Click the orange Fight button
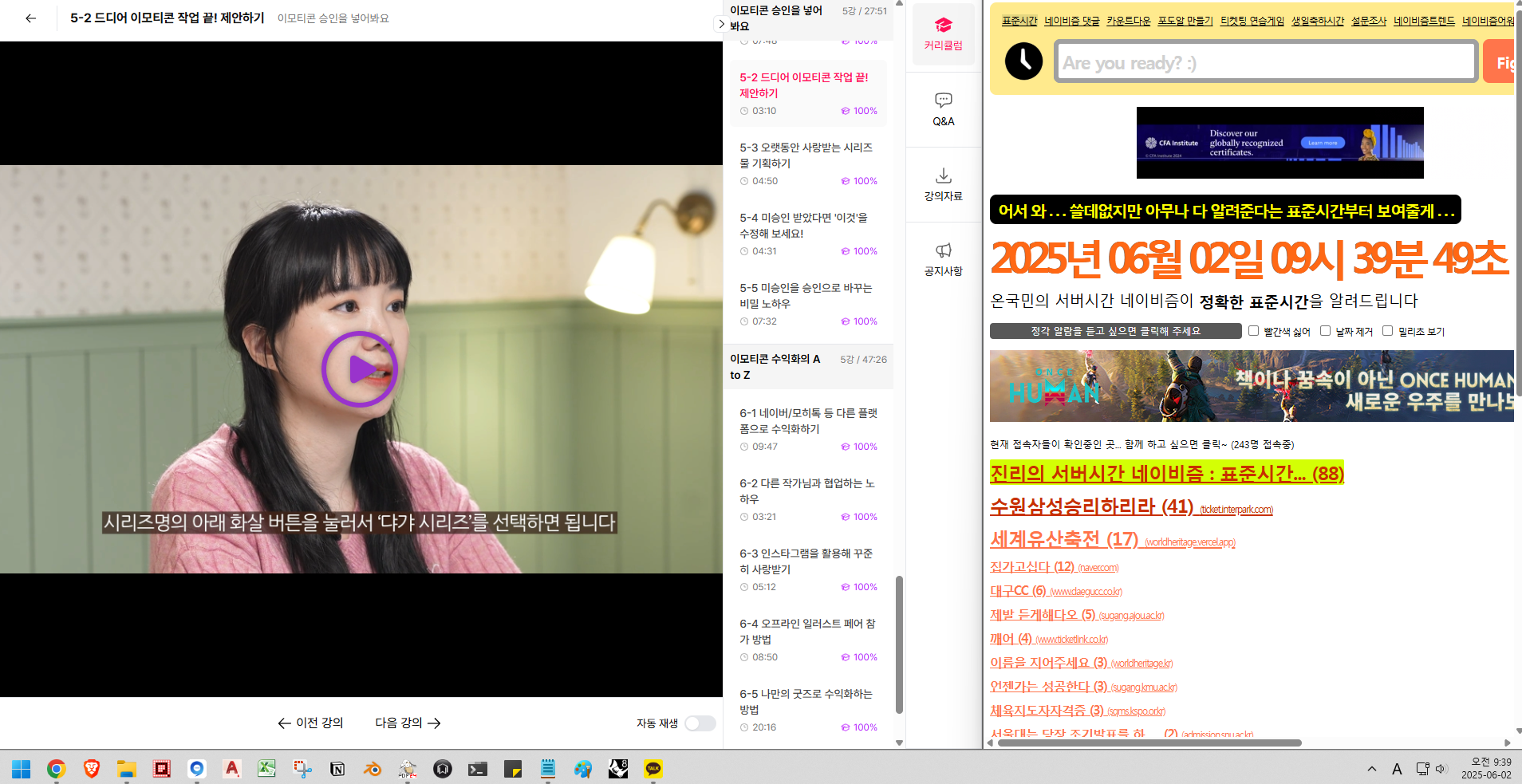Image resolution: width=1522 pixels, height=784 pixels. [x=1500, y=62]
